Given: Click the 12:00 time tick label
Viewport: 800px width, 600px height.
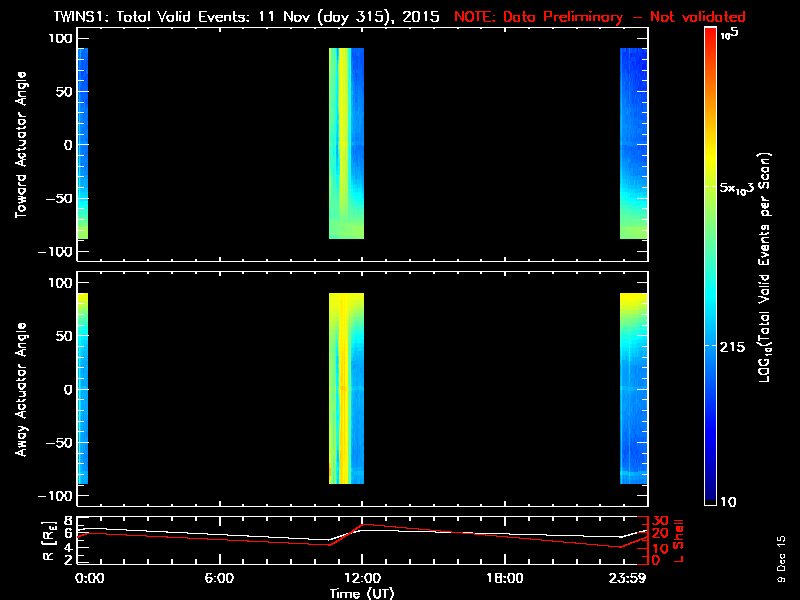Looking at the screenshot, I should [362, 578].
